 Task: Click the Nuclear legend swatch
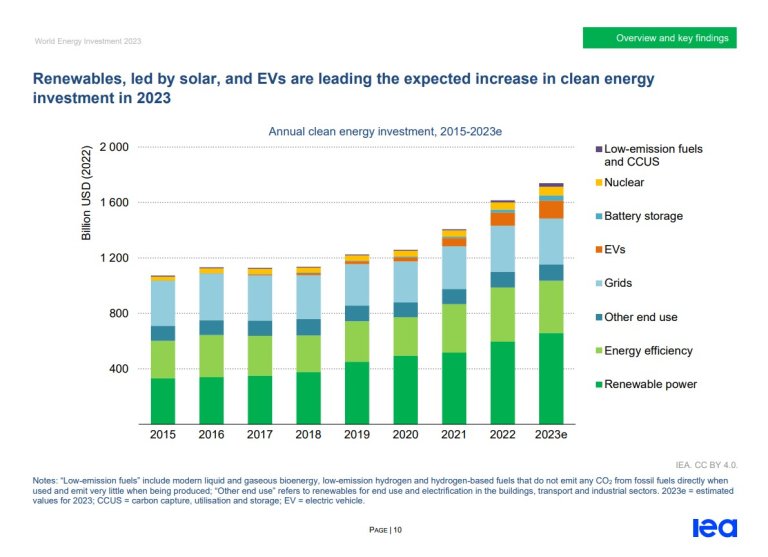click(599, 183)
